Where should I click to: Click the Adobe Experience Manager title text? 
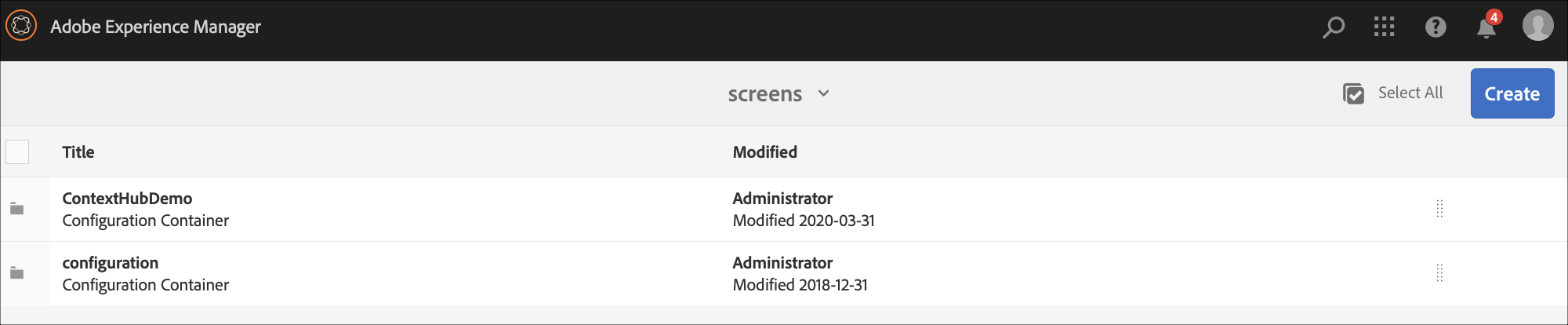[x=155, y=27]
